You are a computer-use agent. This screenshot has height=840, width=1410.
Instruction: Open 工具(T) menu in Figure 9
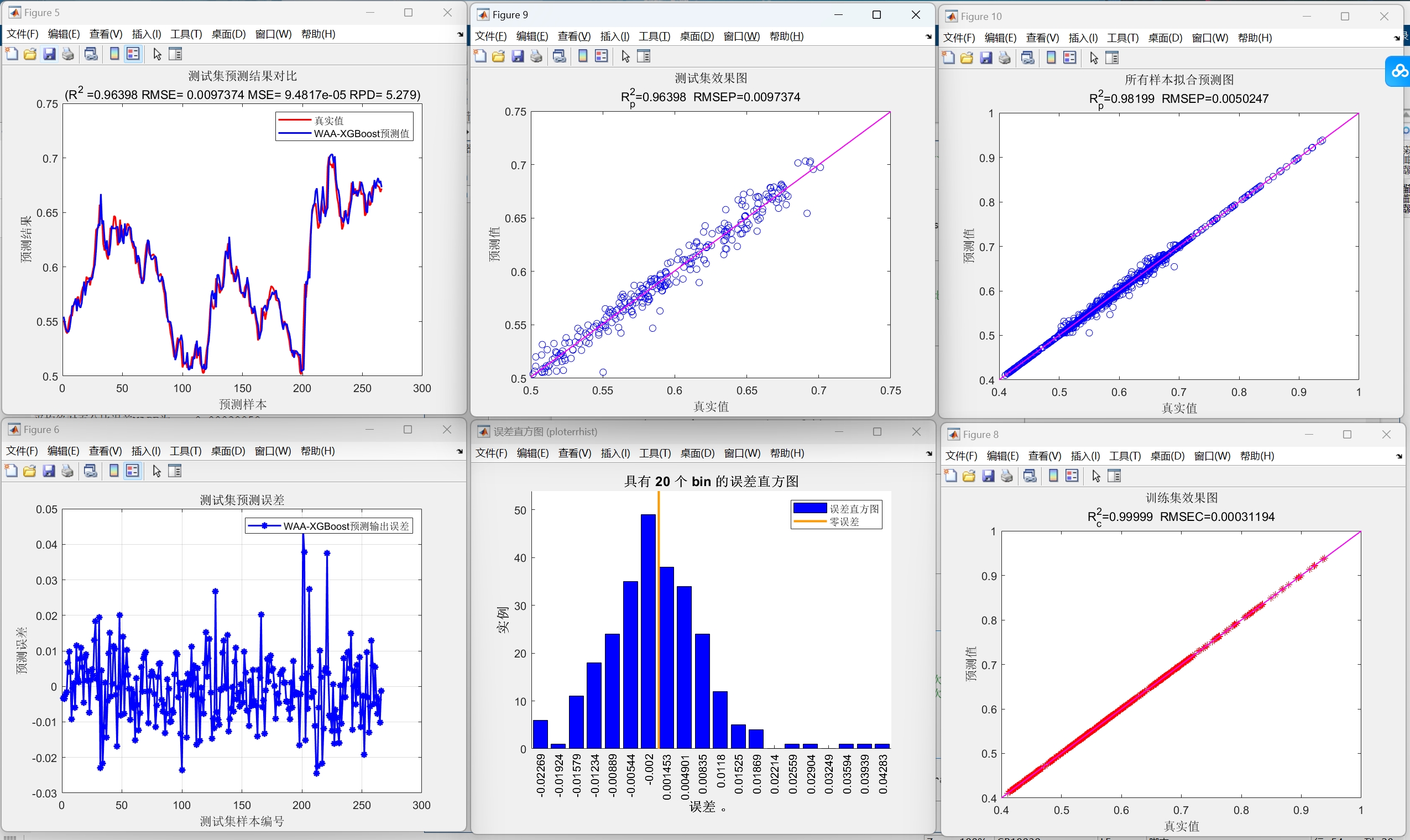coord(654,37)
